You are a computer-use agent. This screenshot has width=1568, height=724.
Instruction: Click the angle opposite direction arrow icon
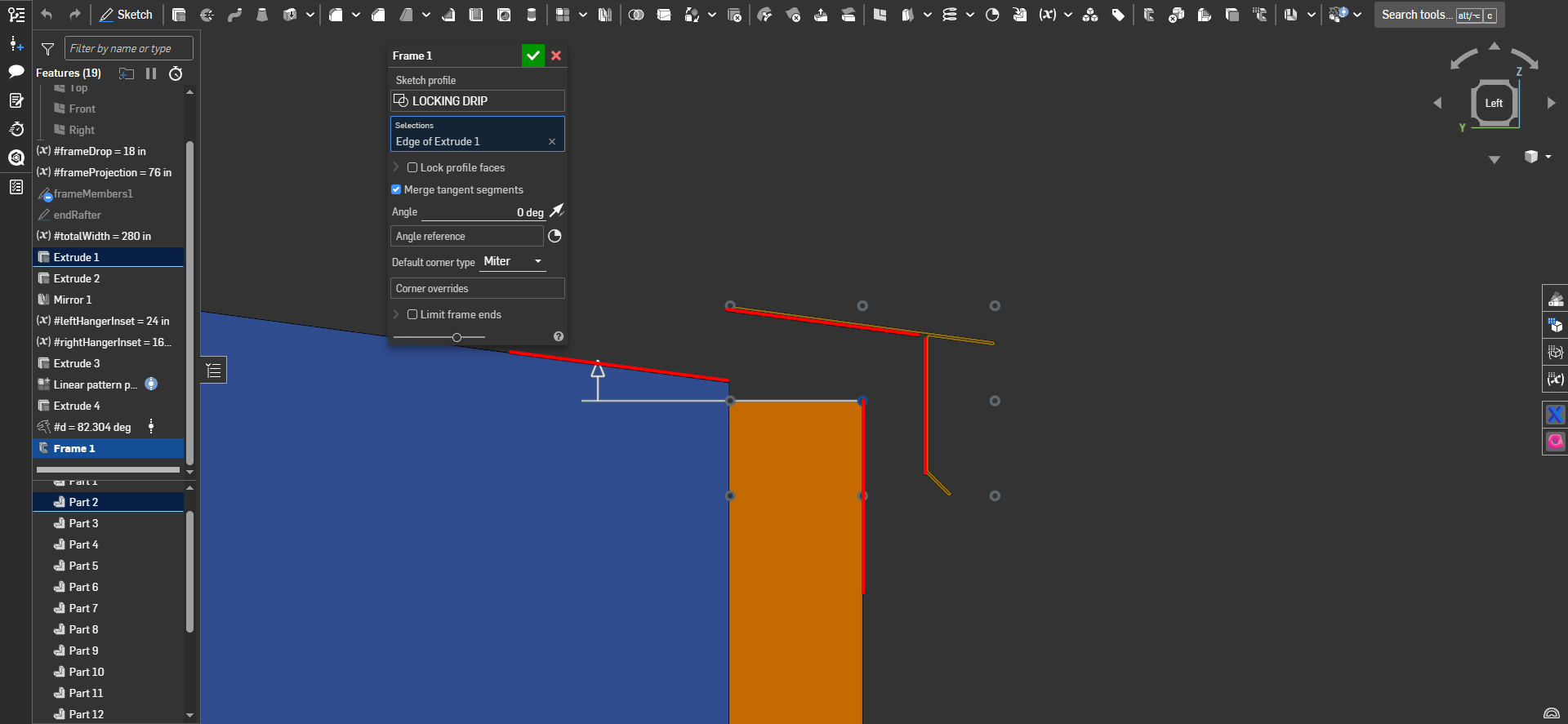pos(556,211)
